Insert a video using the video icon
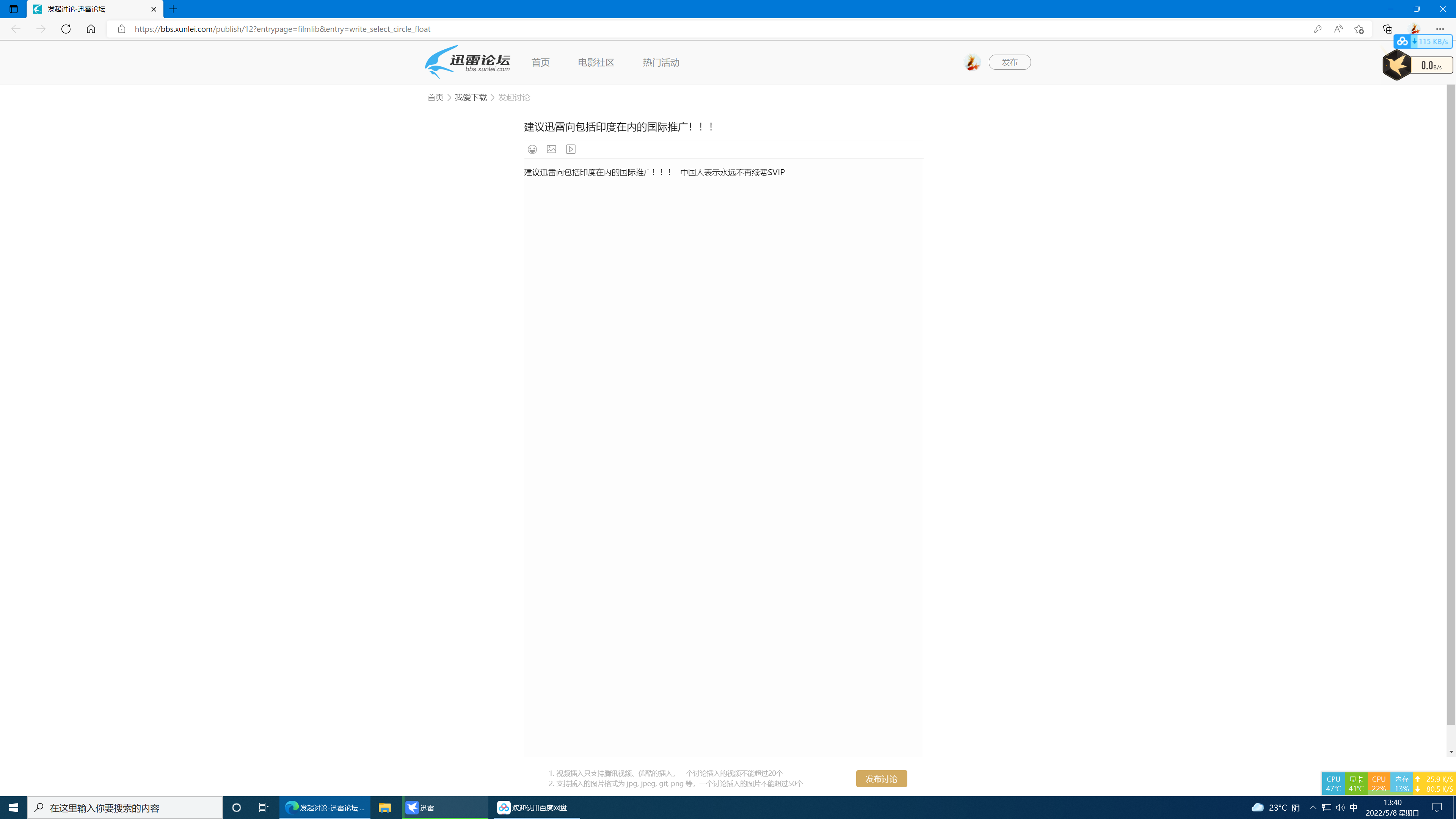Image resolution: width=1456 pixels, height=819 pixels. (570, 149)
